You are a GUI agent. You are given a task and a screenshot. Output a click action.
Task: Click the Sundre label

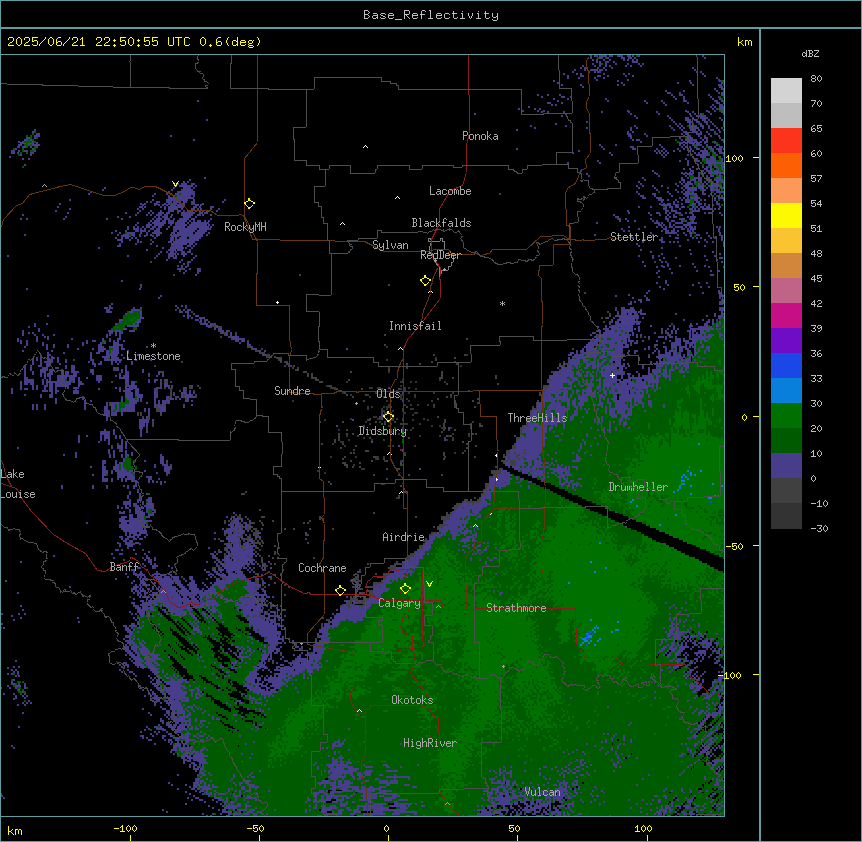click(292, 391)
